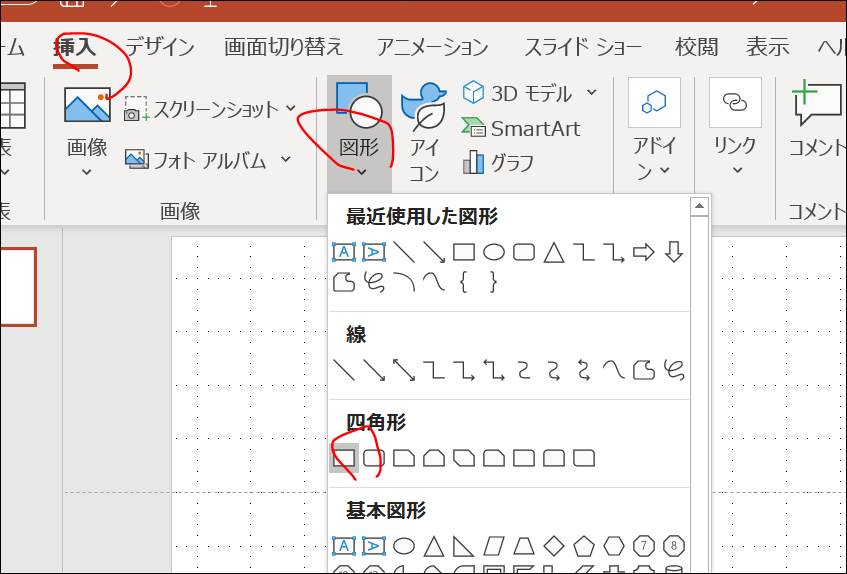This screenshot has width=847, height=574.
Task: Select the right triangle under 基本図形
Action: pyautogui.click(x=464, y=546)
